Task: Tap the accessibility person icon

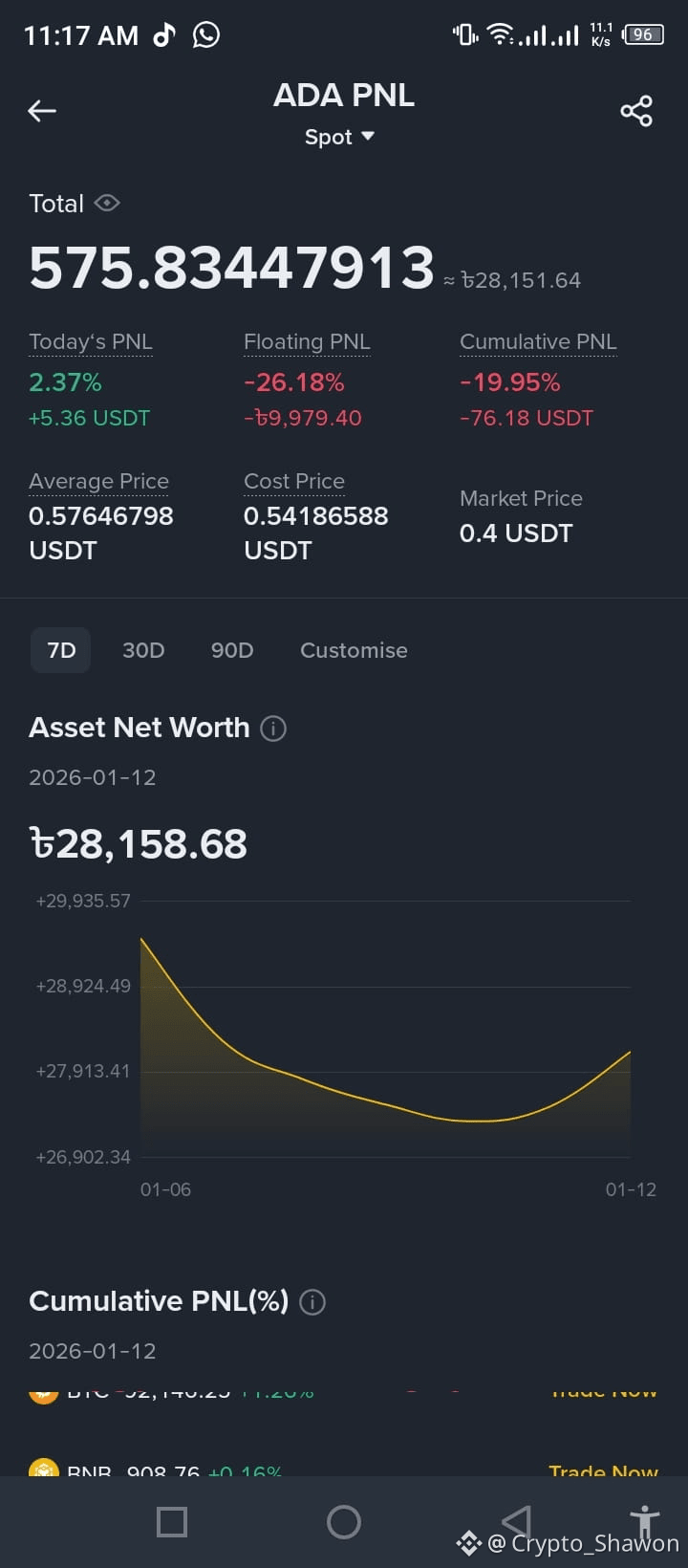Action: 645,1522
